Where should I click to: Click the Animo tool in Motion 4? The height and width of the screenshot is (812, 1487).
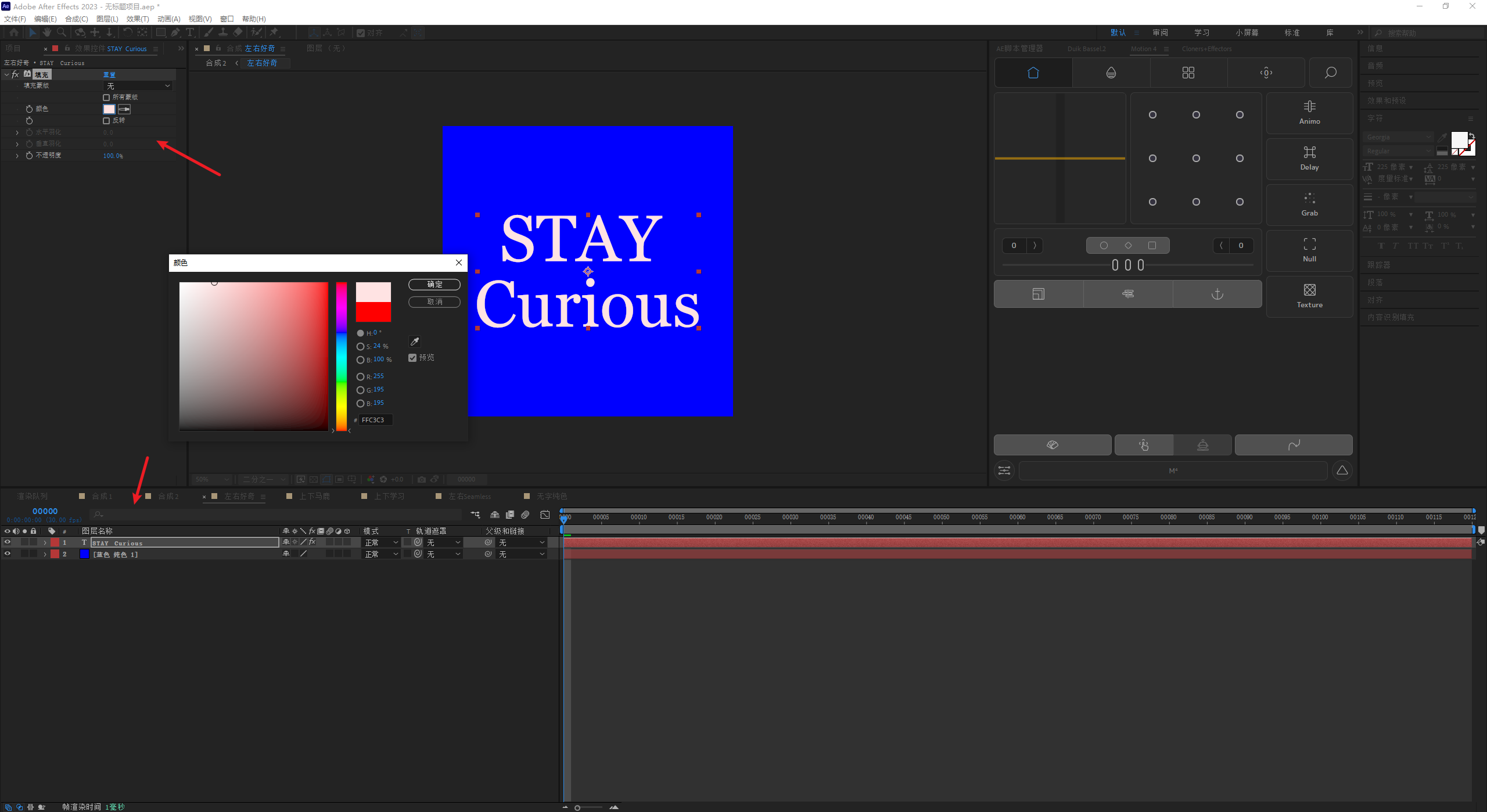[1309, 112]
